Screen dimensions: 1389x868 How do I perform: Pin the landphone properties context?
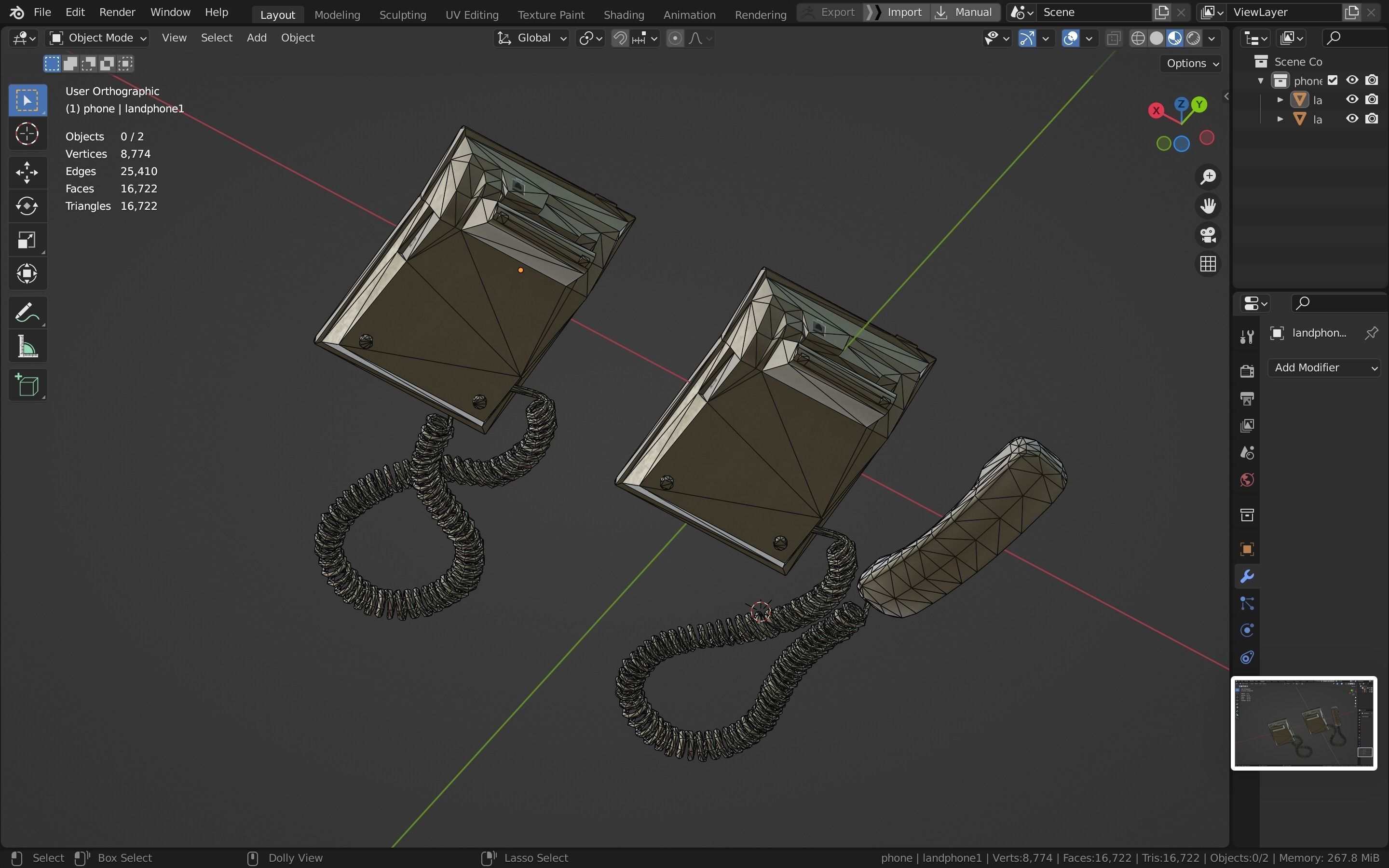pyautogui.click(x=1371, y=333)
